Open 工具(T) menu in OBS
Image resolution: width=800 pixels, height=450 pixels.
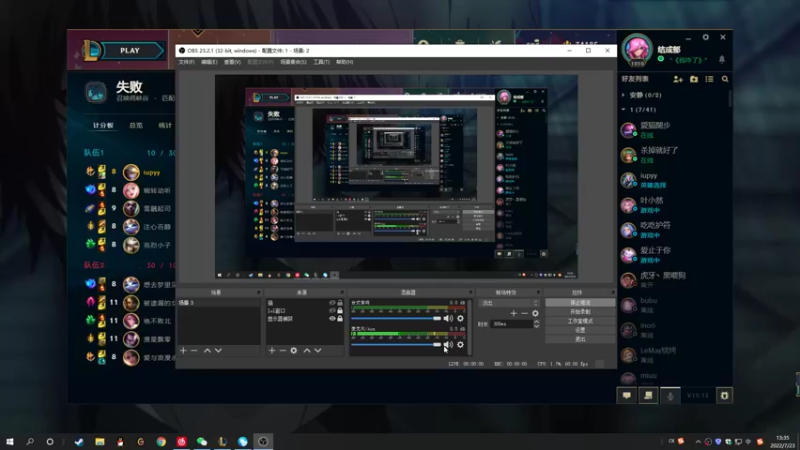coord(321,62)
